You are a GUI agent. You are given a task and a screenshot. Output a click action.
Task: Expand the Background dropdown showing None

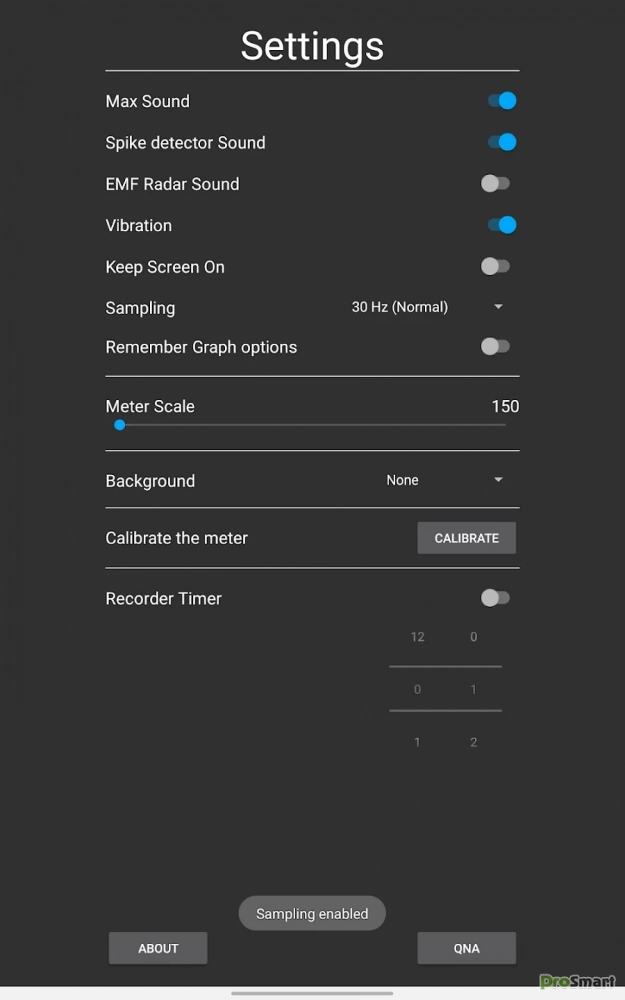point(444,480)
